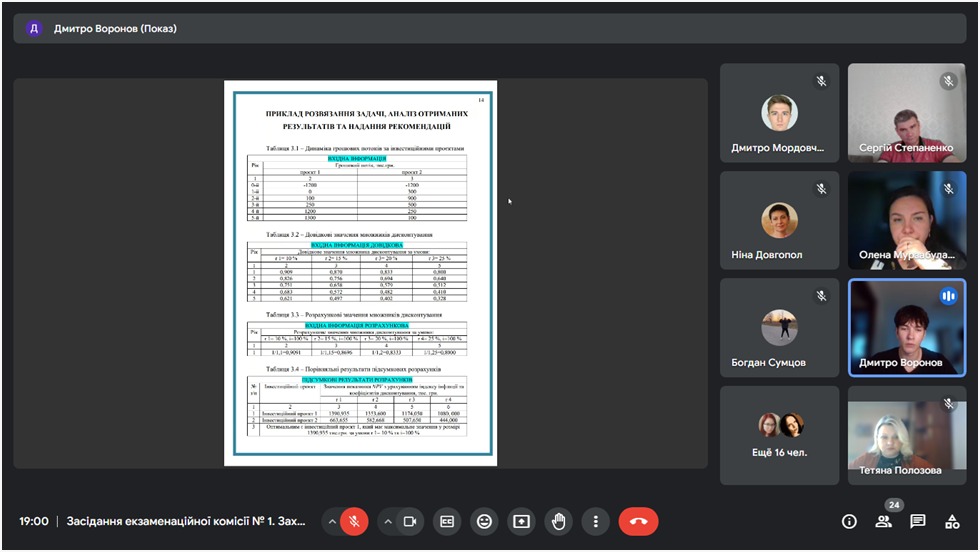This screenshot has width=980, height=552.
Task: Expand video settings arrow next to camera
Action: tap(388, 521)
